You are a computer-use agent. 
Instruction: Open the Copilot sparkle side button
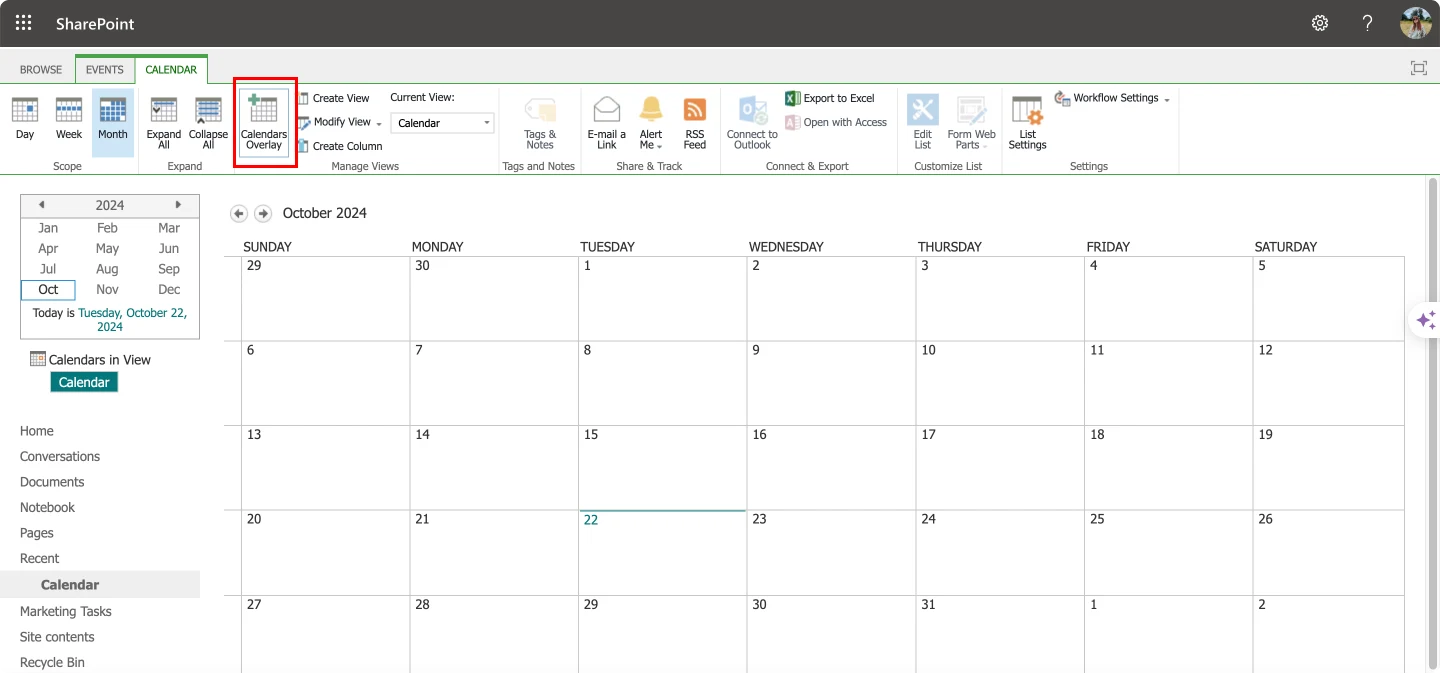(x=1425, y=320)
